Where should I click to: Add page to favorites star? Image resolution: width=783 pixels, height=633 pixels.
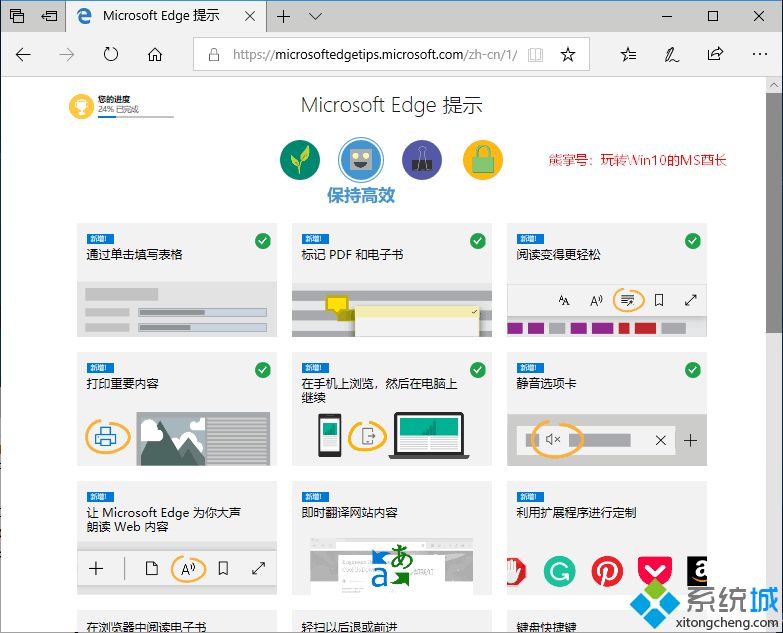(x=568, y=54)
